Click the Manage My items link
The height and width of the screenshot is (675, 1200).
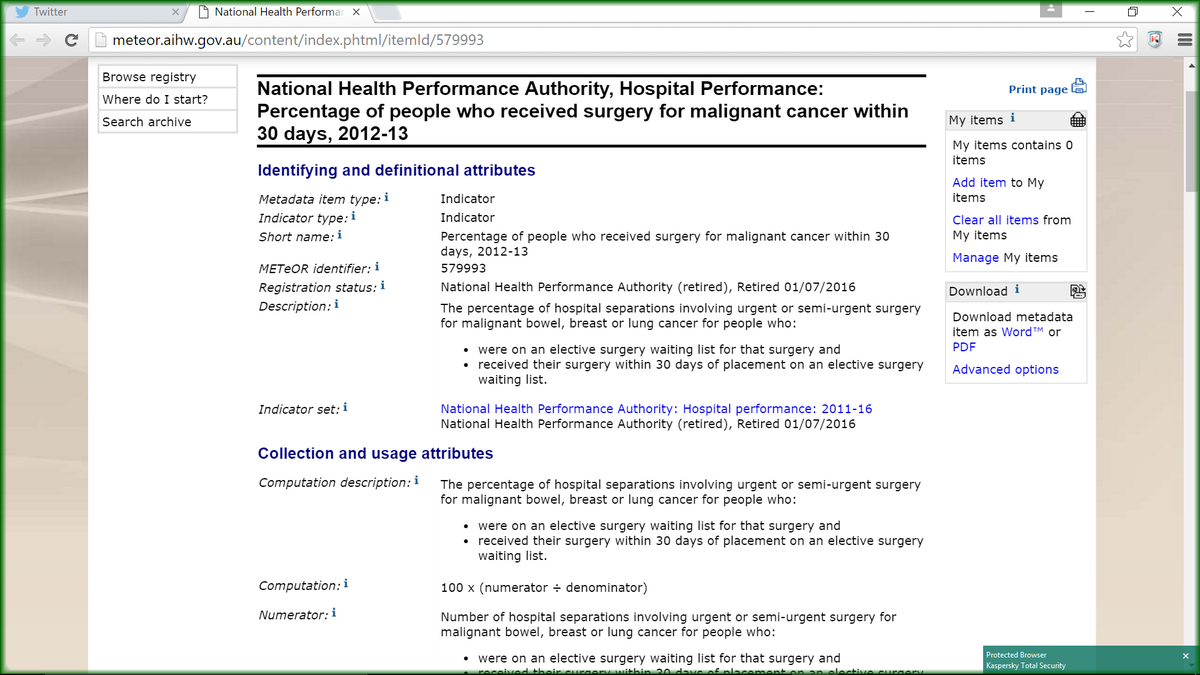click(976, 257)
